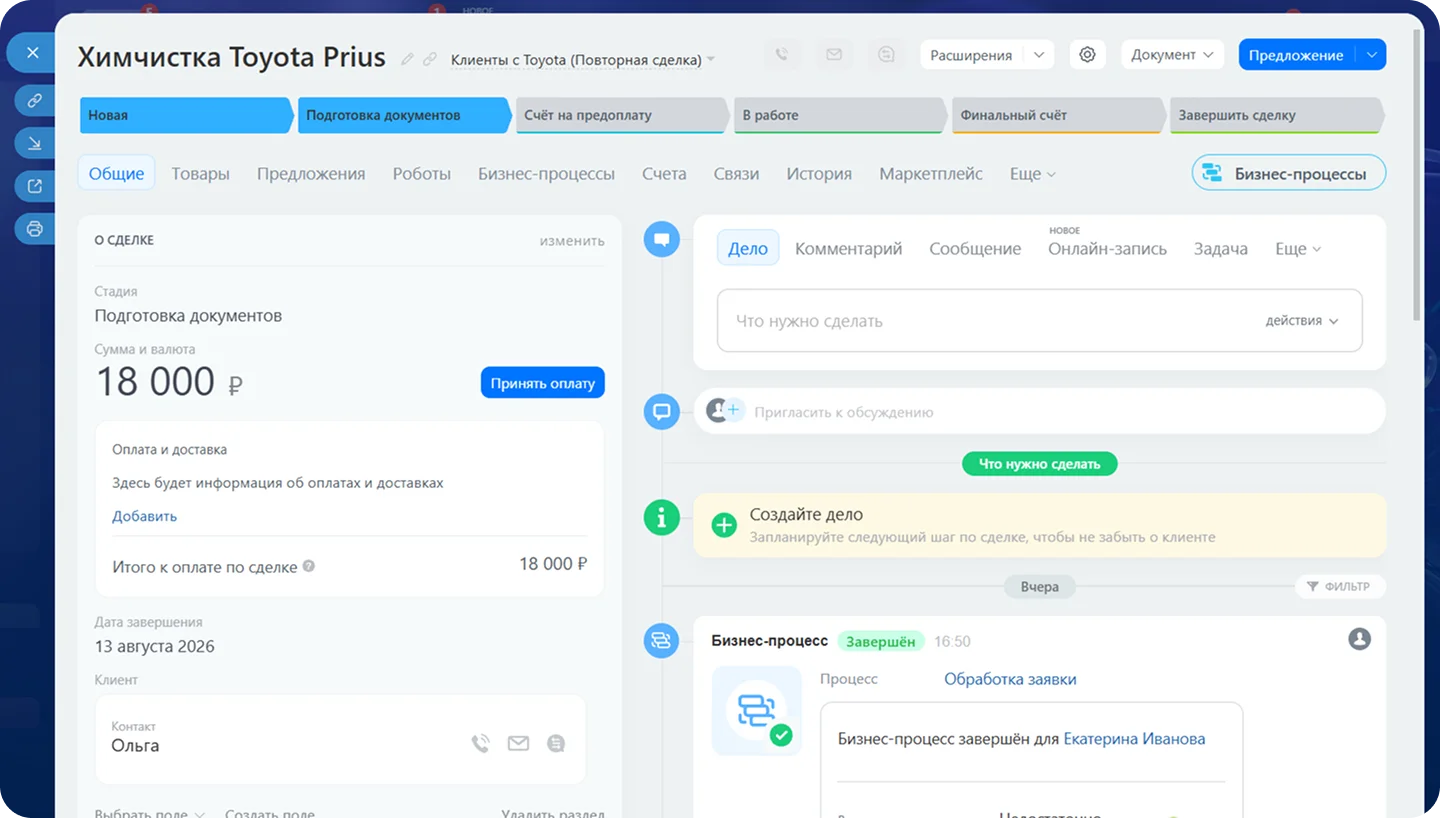
Task: Open the ФИЛЬТР button in the timeline
Action: [1339, 586]
